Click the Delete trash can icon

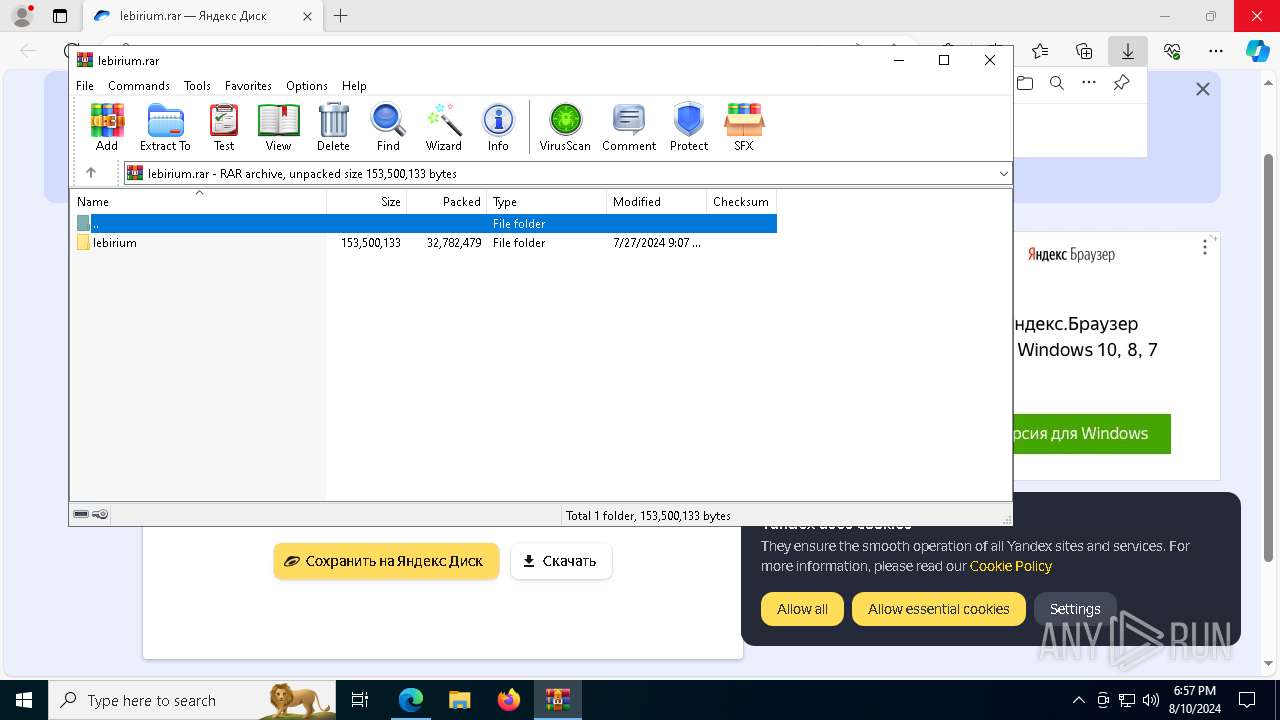tap(333, 127)
